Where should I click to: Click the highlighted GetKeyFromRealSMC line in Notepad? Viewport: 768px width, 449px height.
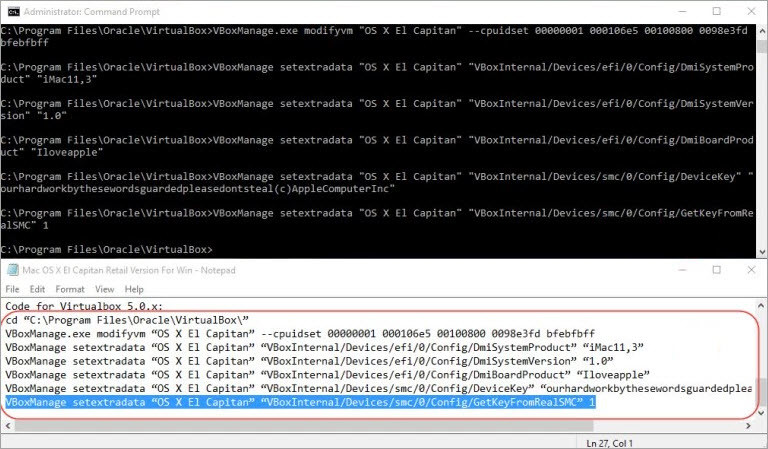(300, 402)
